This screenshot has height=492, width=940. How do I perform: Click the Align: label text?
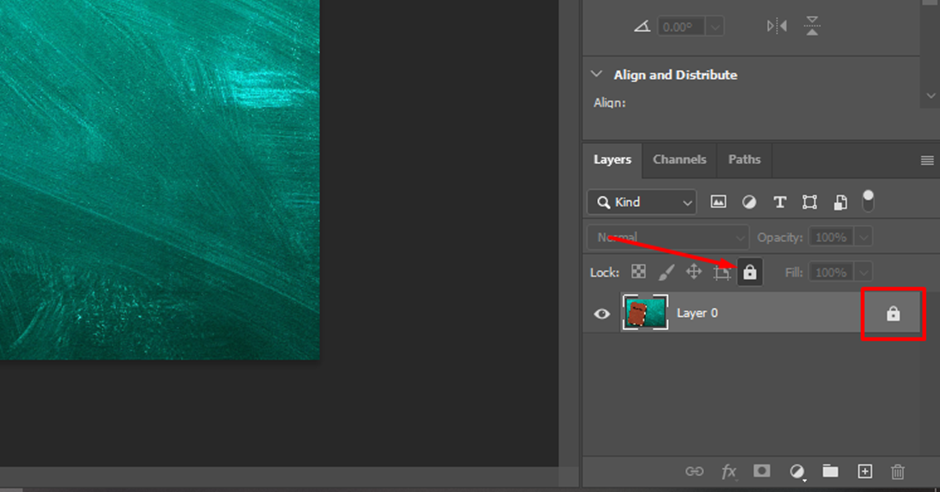[610, 102]
